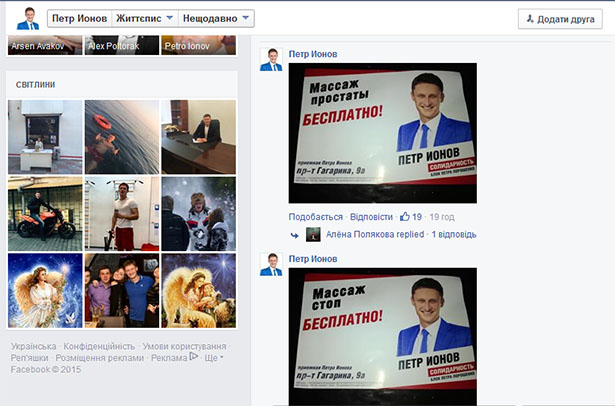Open Реклама footer link
This screenshot has width=615, height=406.
169,358
